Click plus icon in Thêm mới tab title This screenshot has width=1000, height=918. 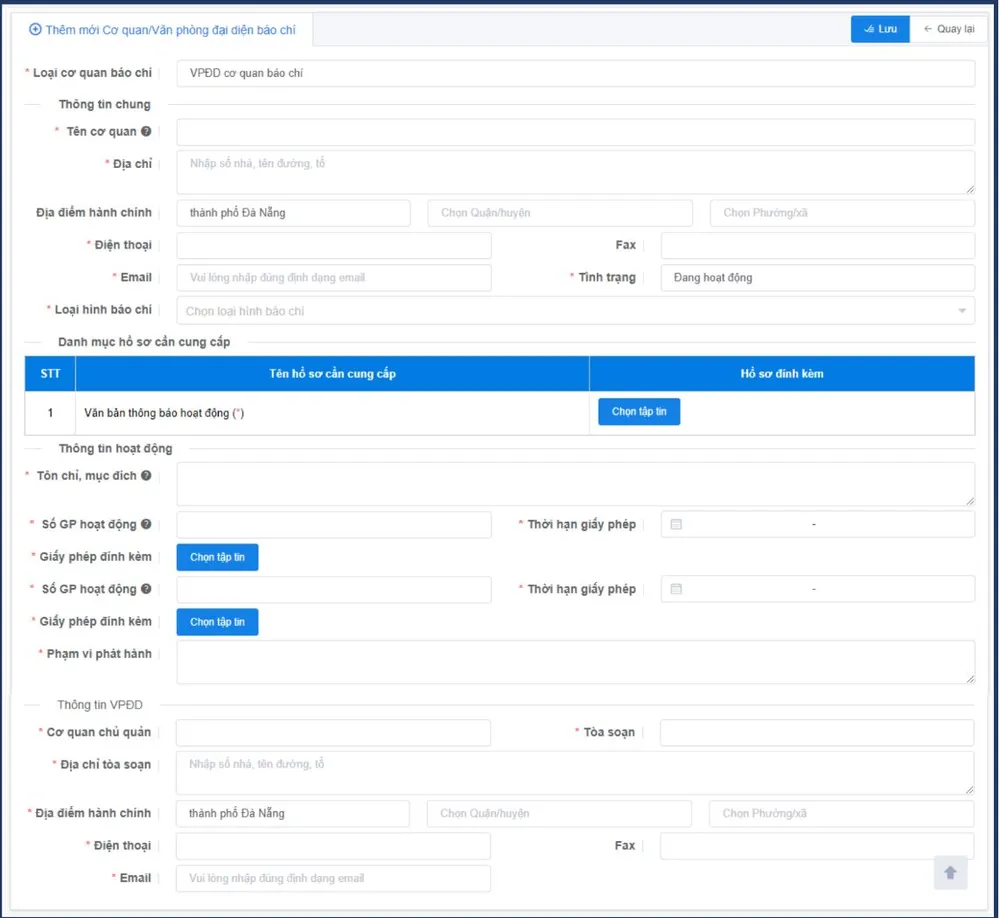[36, 30]
